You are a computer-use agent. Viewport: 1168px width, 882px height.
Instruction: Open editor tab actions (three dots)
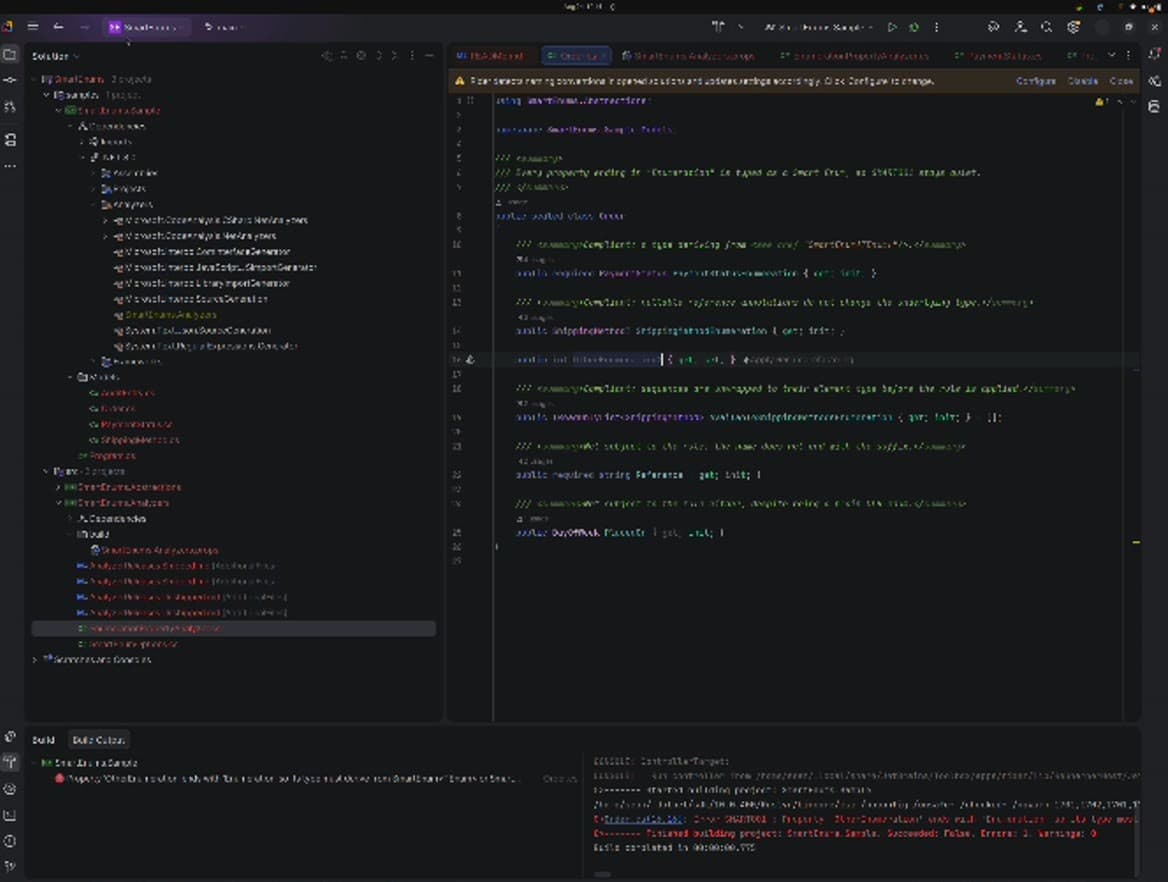(x=1129, y=56)
